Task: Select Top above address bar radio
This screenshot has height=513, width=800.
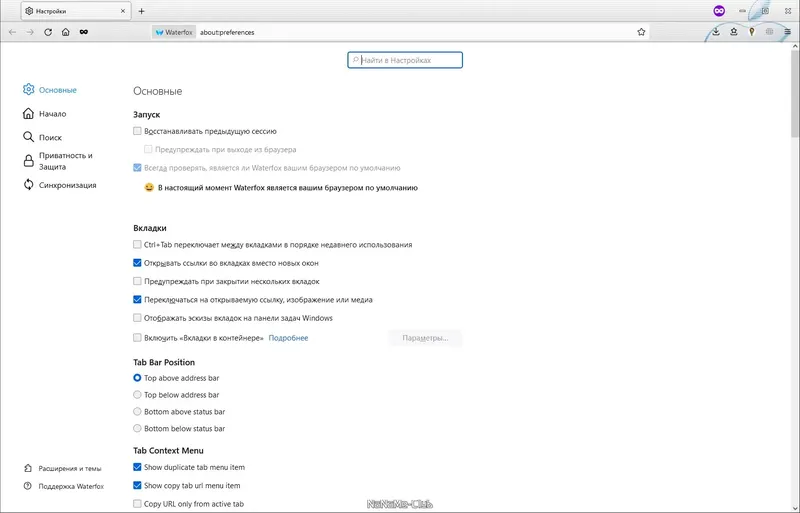Action: click(x=137, y=378)
